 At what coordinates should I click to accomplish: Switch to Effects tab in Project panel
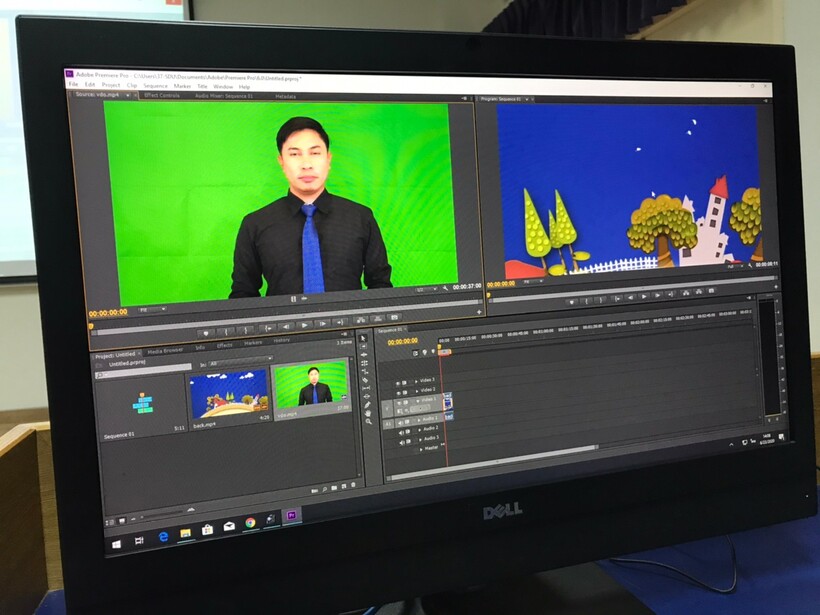[x=224, y=346]
